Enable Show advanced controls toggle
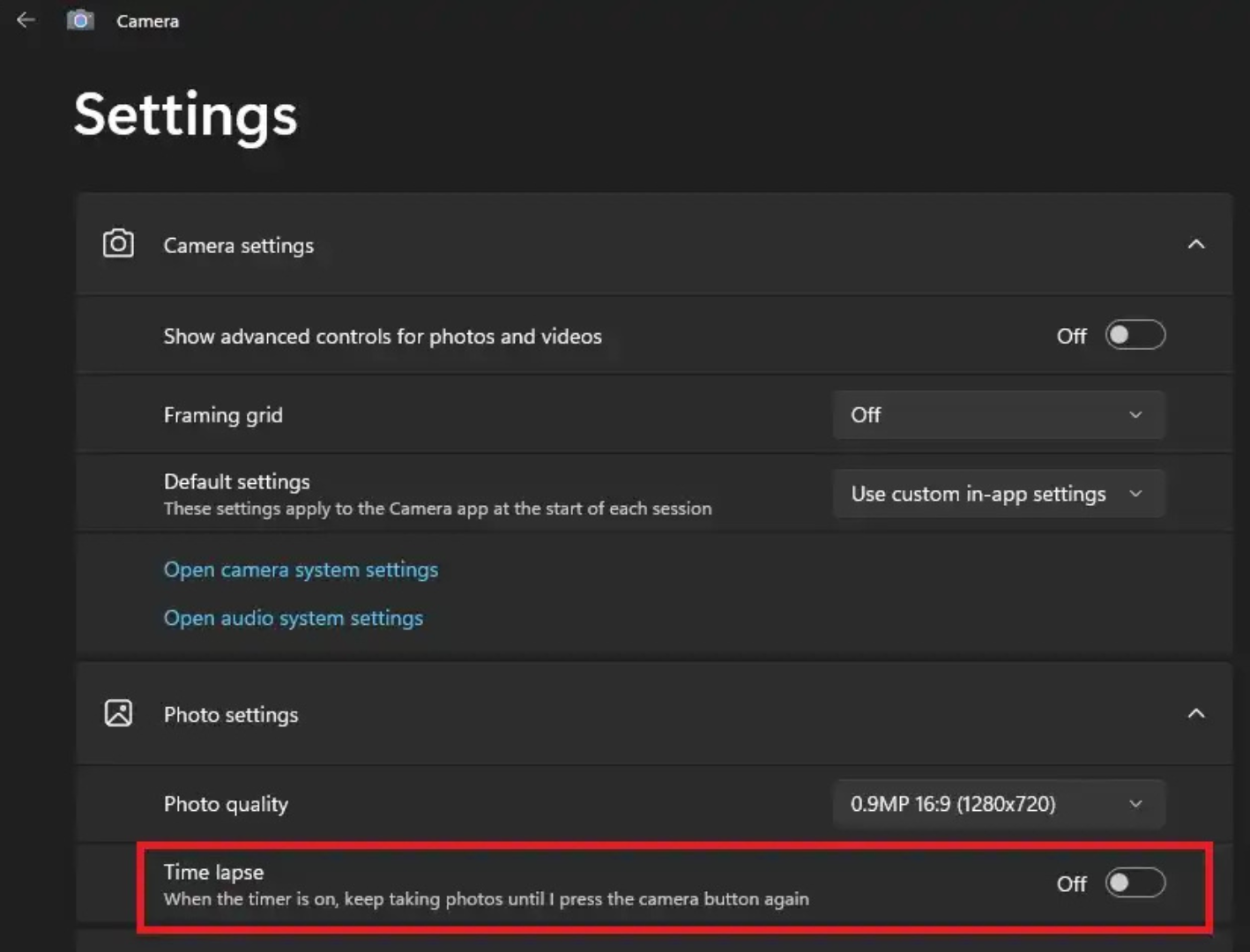This screenshot has width=1250, height=952. click(x=1135, y=336)
